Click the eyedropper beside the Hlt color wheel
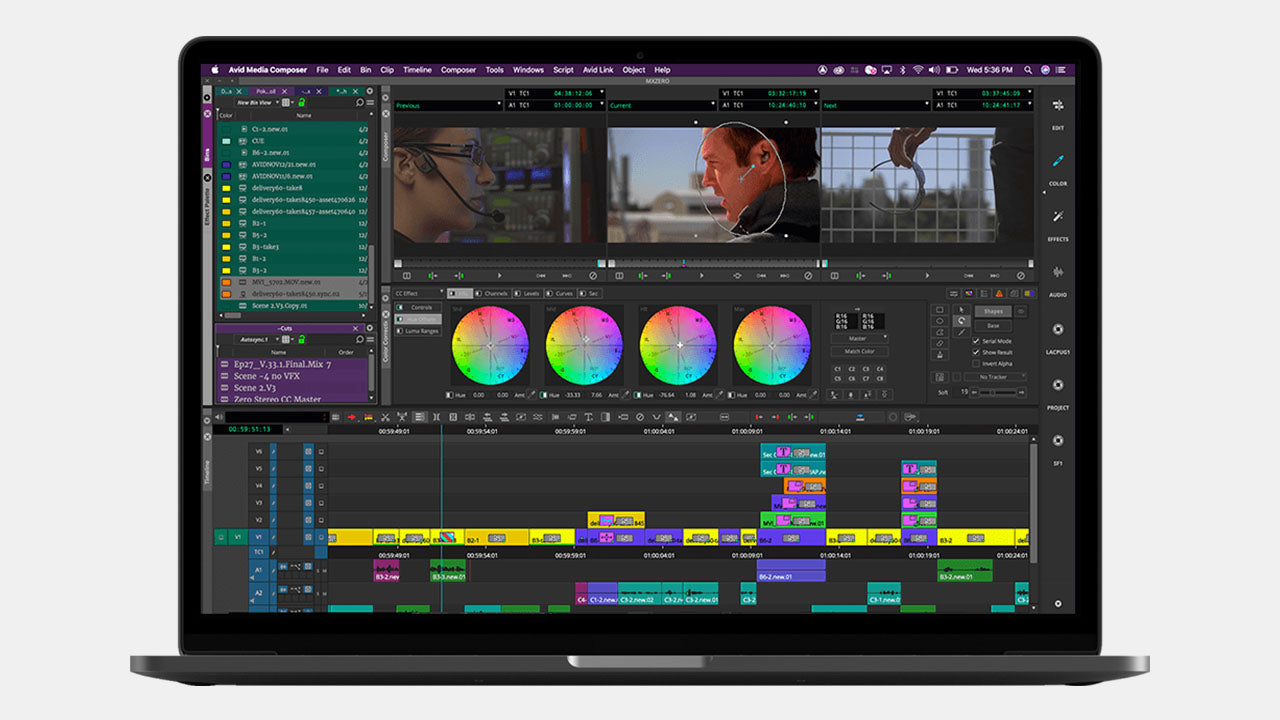 718,395
